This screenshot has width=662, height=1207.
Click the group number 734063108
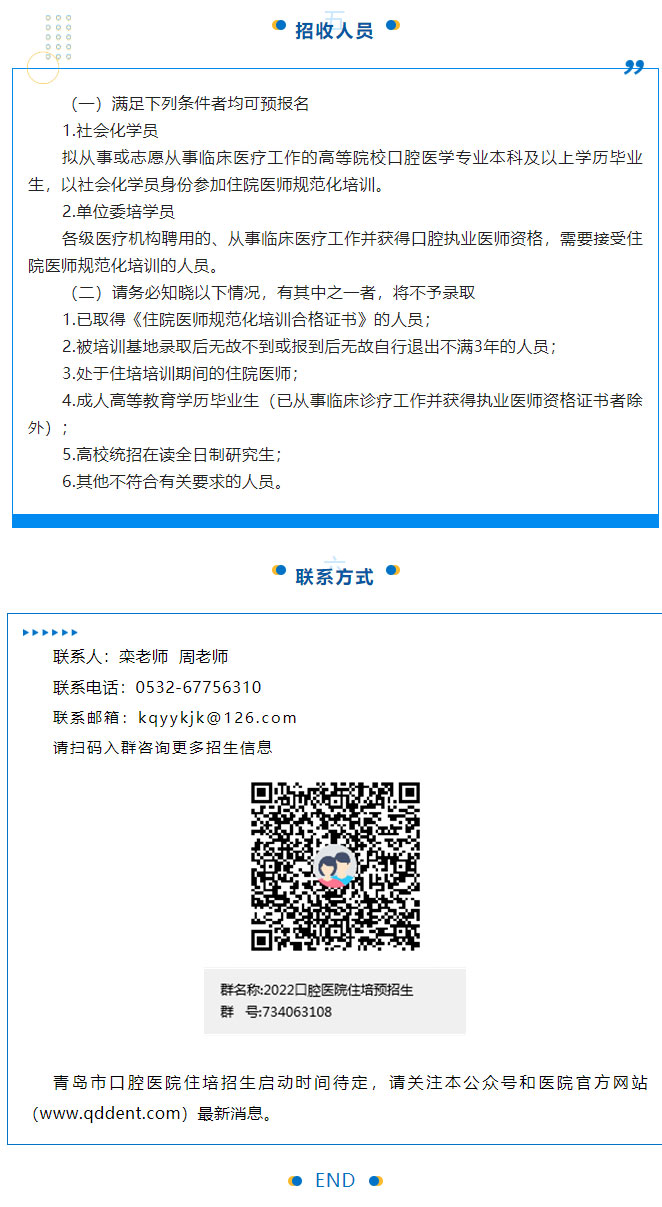tap(297, 1012)
